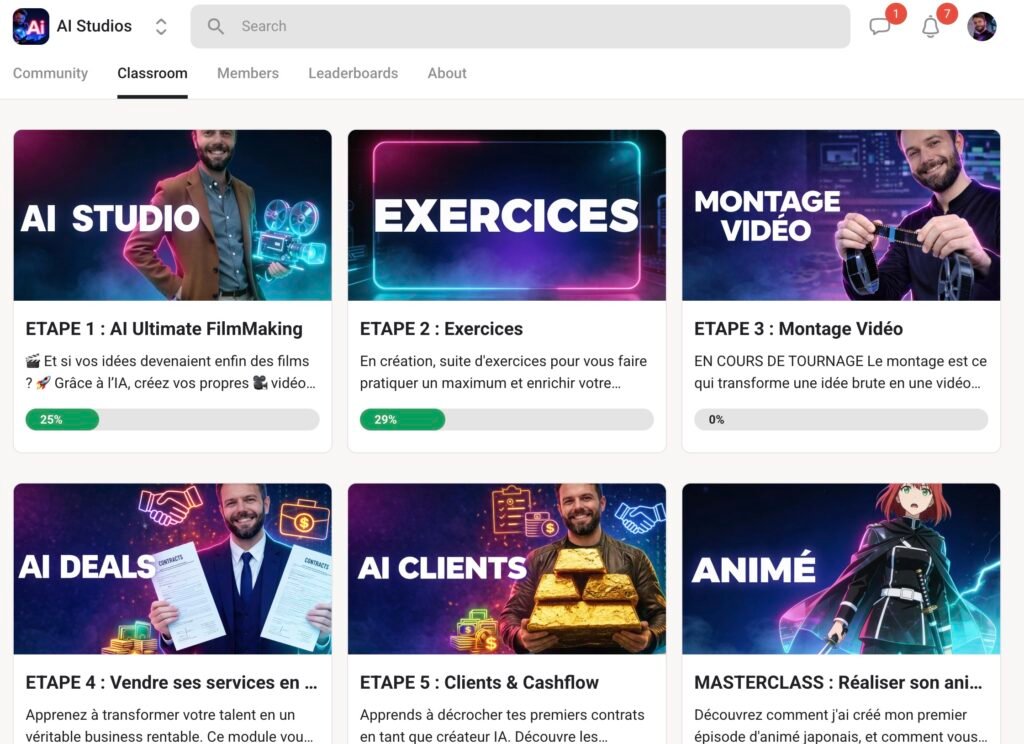The width and height of the screenshot is (1024, 744).
Task: Open the Montage Vidéo course thumbnail
Action: pos(841,215)
